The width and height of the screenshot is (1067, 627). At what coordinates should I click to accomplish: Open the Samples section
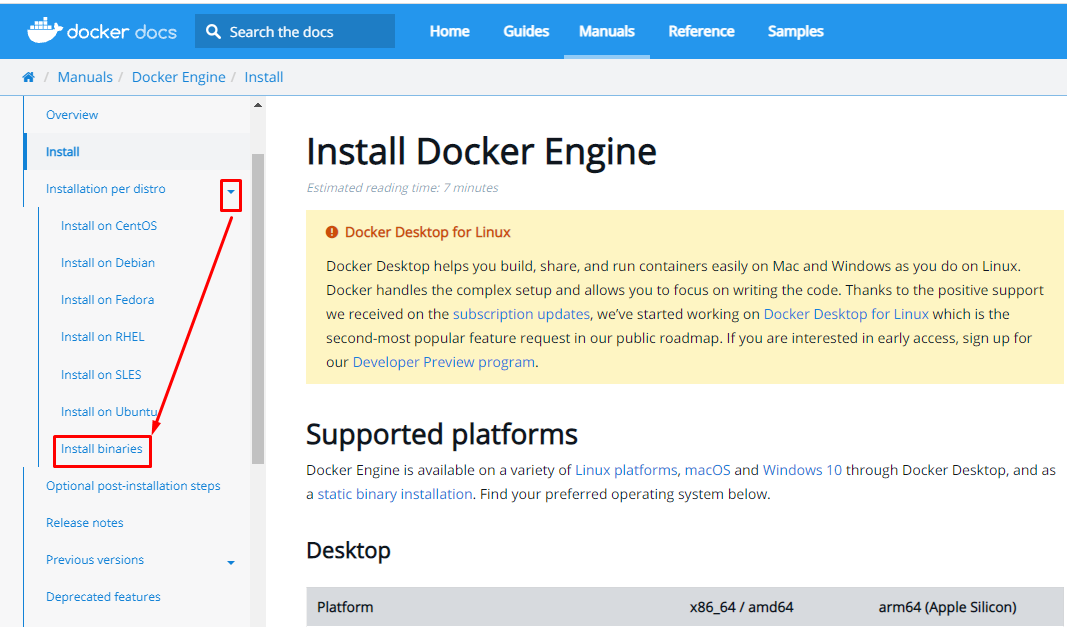click(x=795, y=31)
